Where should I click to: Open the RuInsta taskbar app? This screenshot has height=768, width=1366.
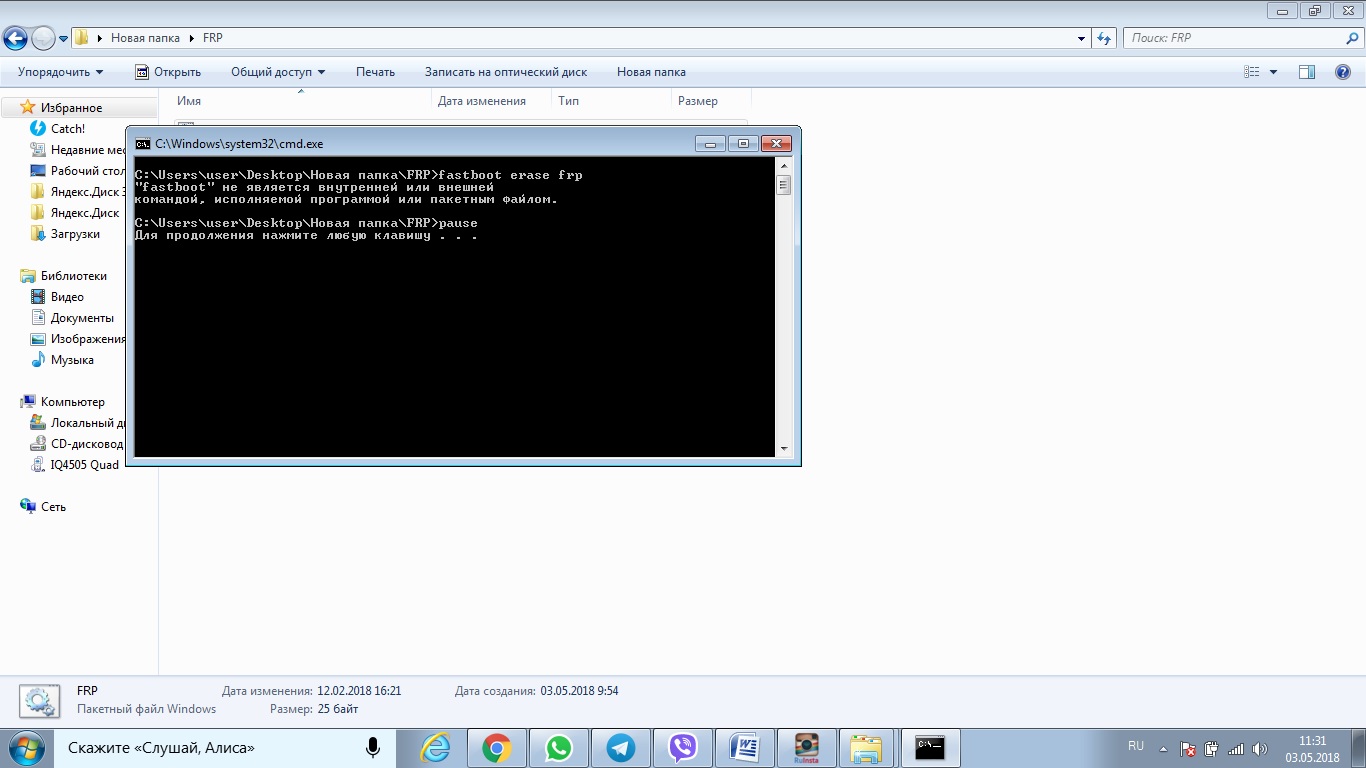806,748
